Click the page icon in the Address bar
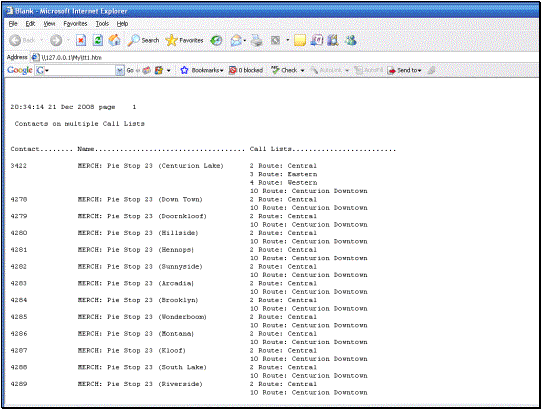 [36, 57]
